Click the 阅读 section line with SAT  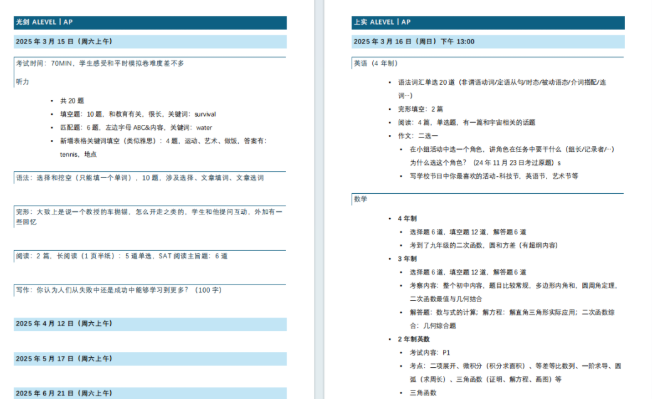pos(121,256)
